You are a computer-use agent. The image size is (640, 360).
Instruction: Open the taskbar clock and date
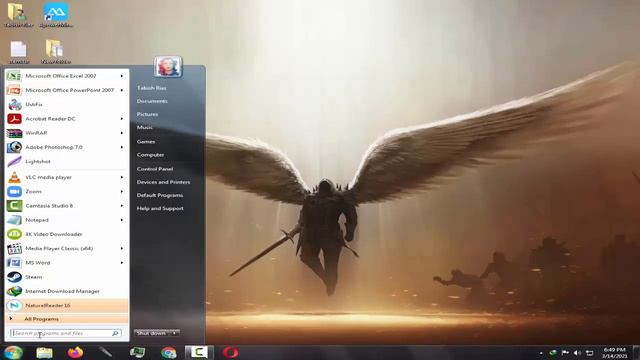[x=615, y=353]
